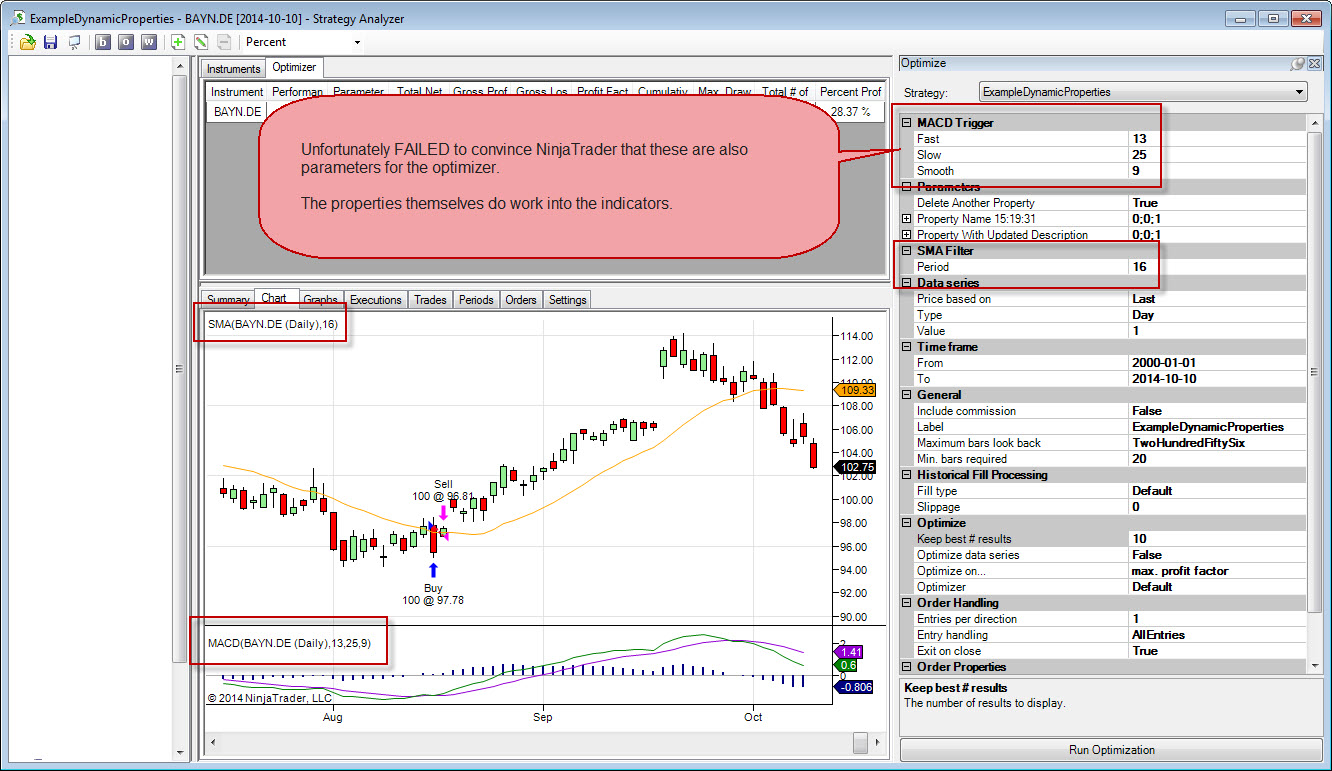Click the Smooth value field showing 9
This screenshot has width=1332, height=771.
pyautogui.click(x=1218, y=171)
